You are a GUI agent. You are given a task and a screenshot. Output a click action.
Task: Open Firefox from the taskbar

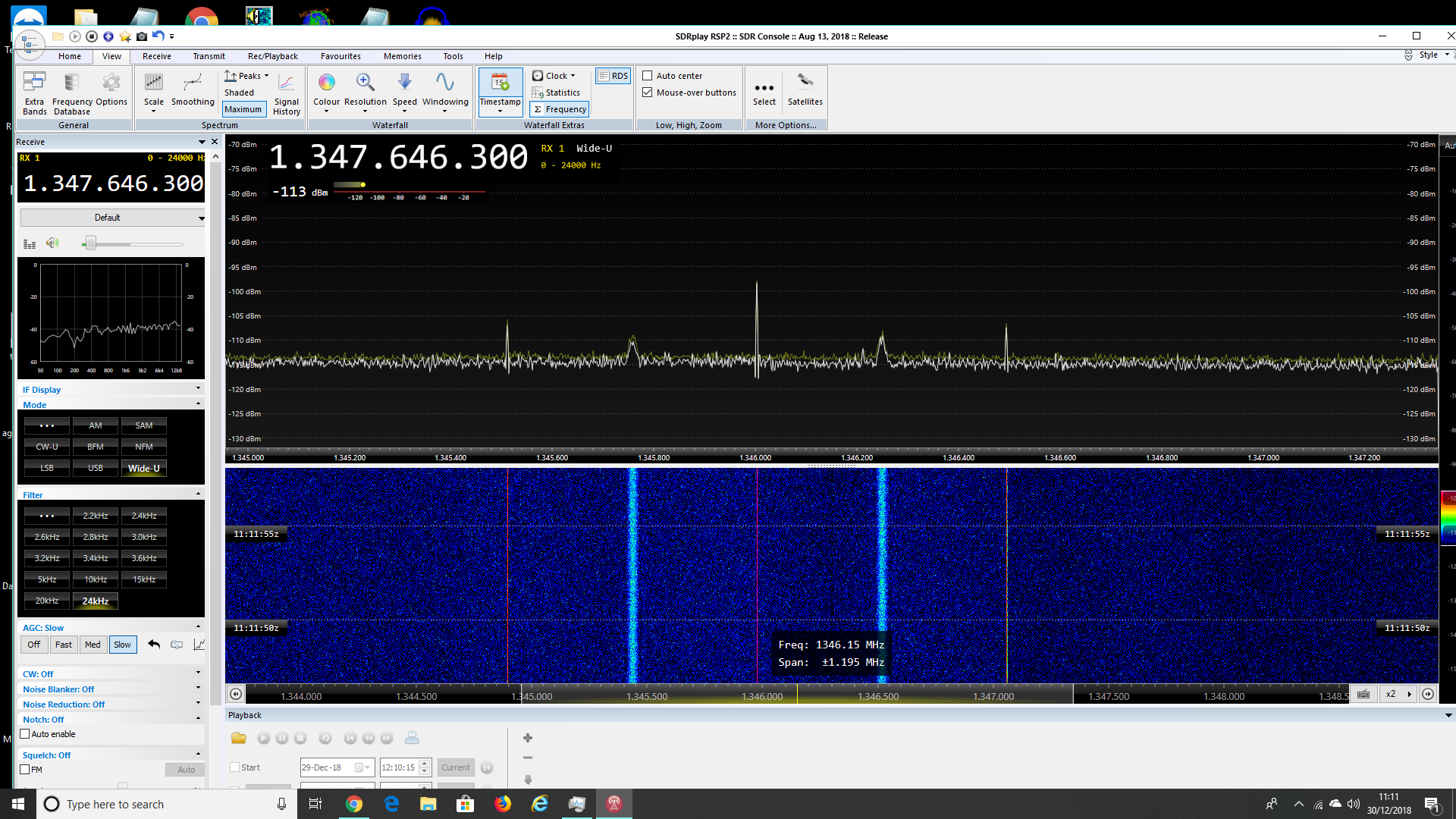pyautogui.click(x=503, y=804)
